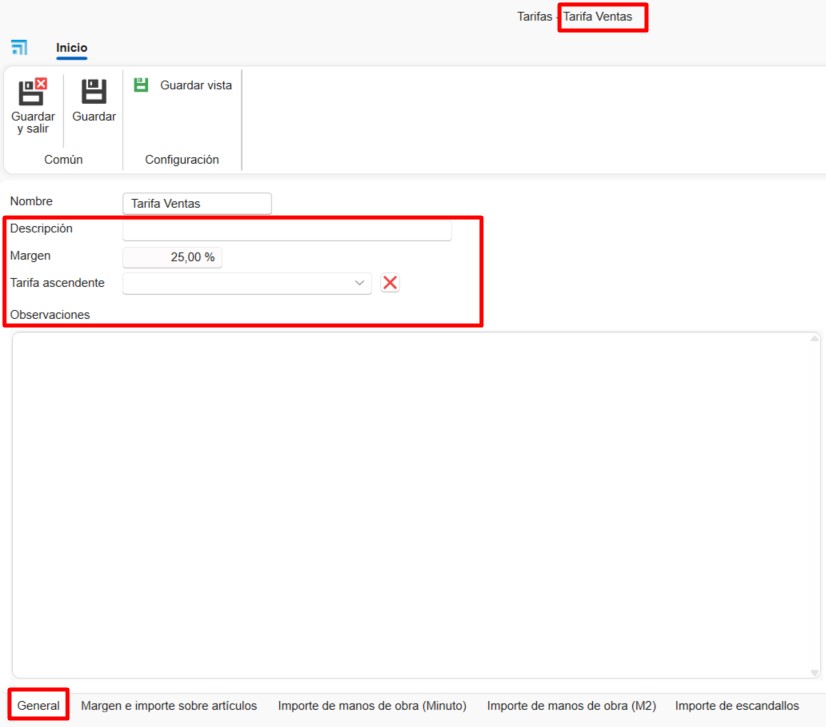Click the Tarifa Ventas window title
Screen dimensions: 826x727
pos(598,17)
